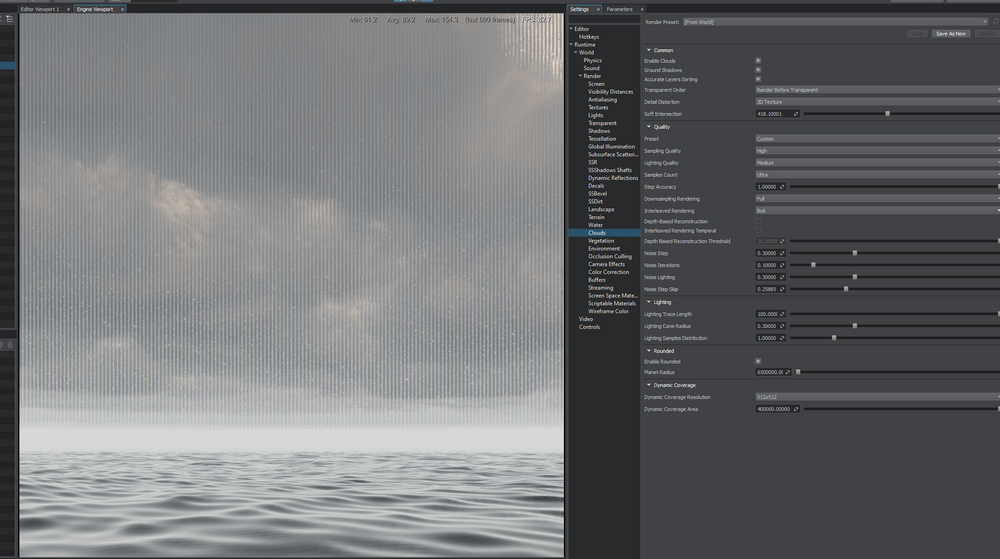Open Downsampling Rendering dropdown
This screenshot has height=559, width=1000.
pos(877,199)
